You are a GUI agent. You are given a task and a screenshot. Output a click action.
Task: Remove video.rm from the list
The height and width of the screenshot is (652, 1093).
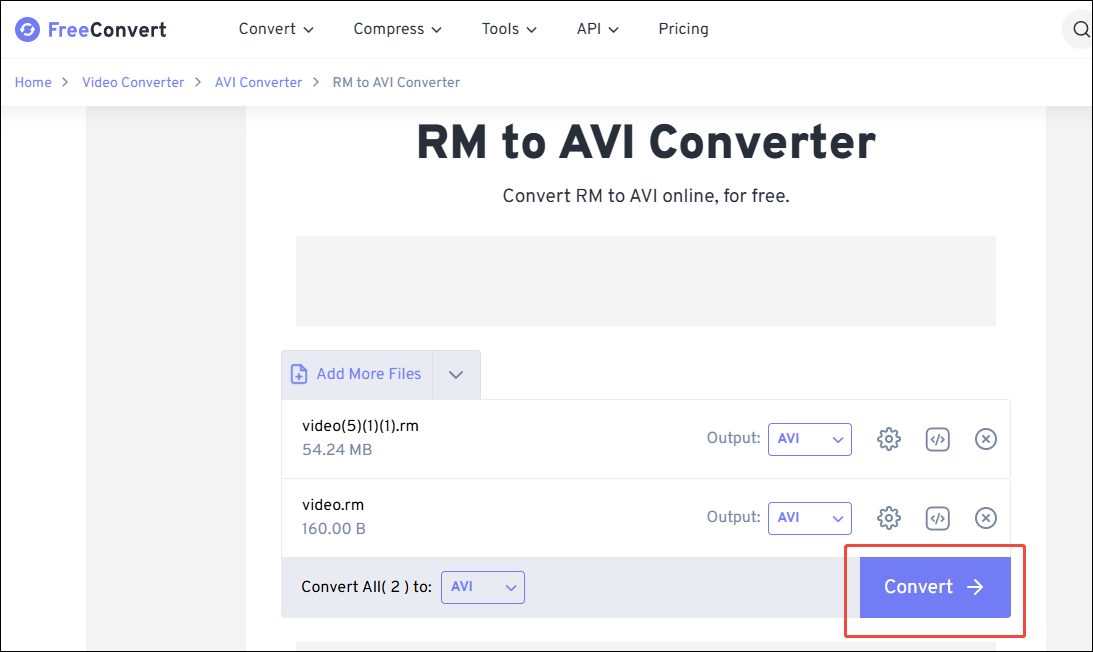[986, 518]
